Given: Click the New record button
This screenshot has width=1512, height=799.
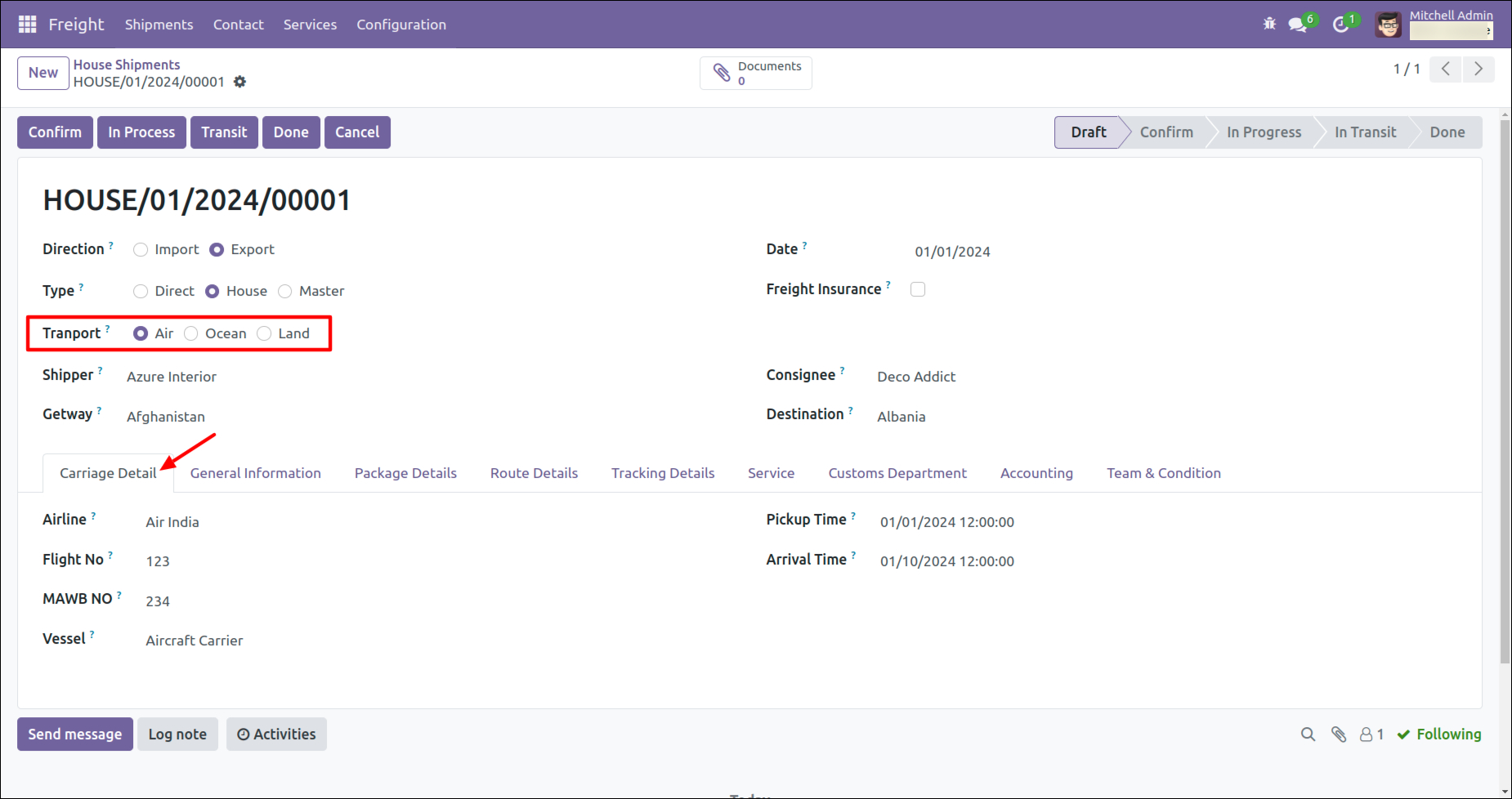Looking at the screenshot, I should (x=43, y=73).
